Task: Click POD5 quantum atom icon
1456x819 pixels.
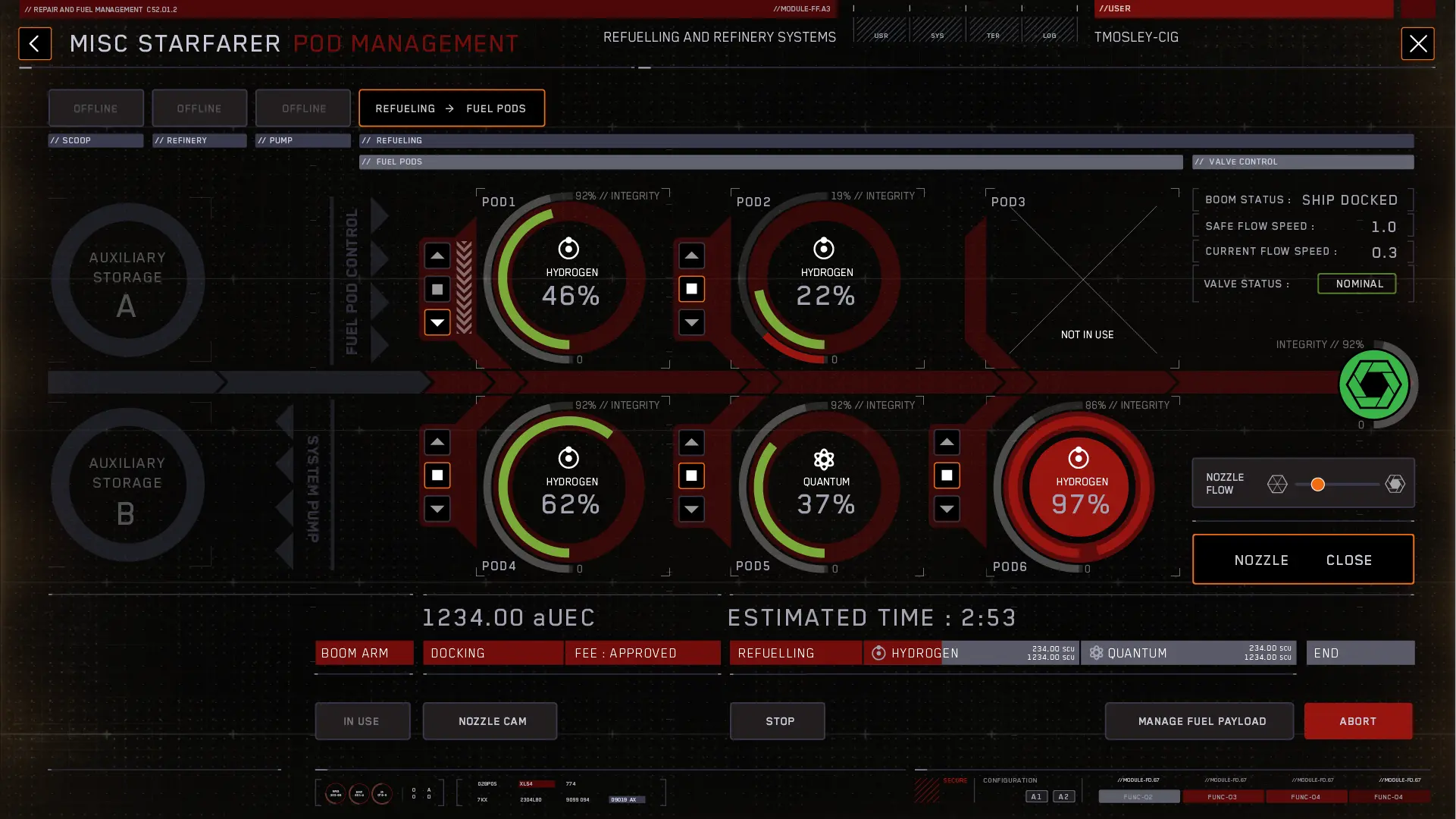Action: coord(824,459)
